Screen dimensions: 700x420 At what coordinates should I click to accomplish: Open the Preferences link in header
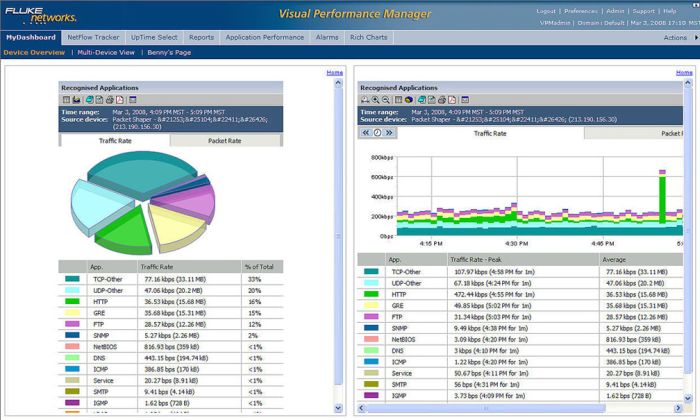(581, 11)
